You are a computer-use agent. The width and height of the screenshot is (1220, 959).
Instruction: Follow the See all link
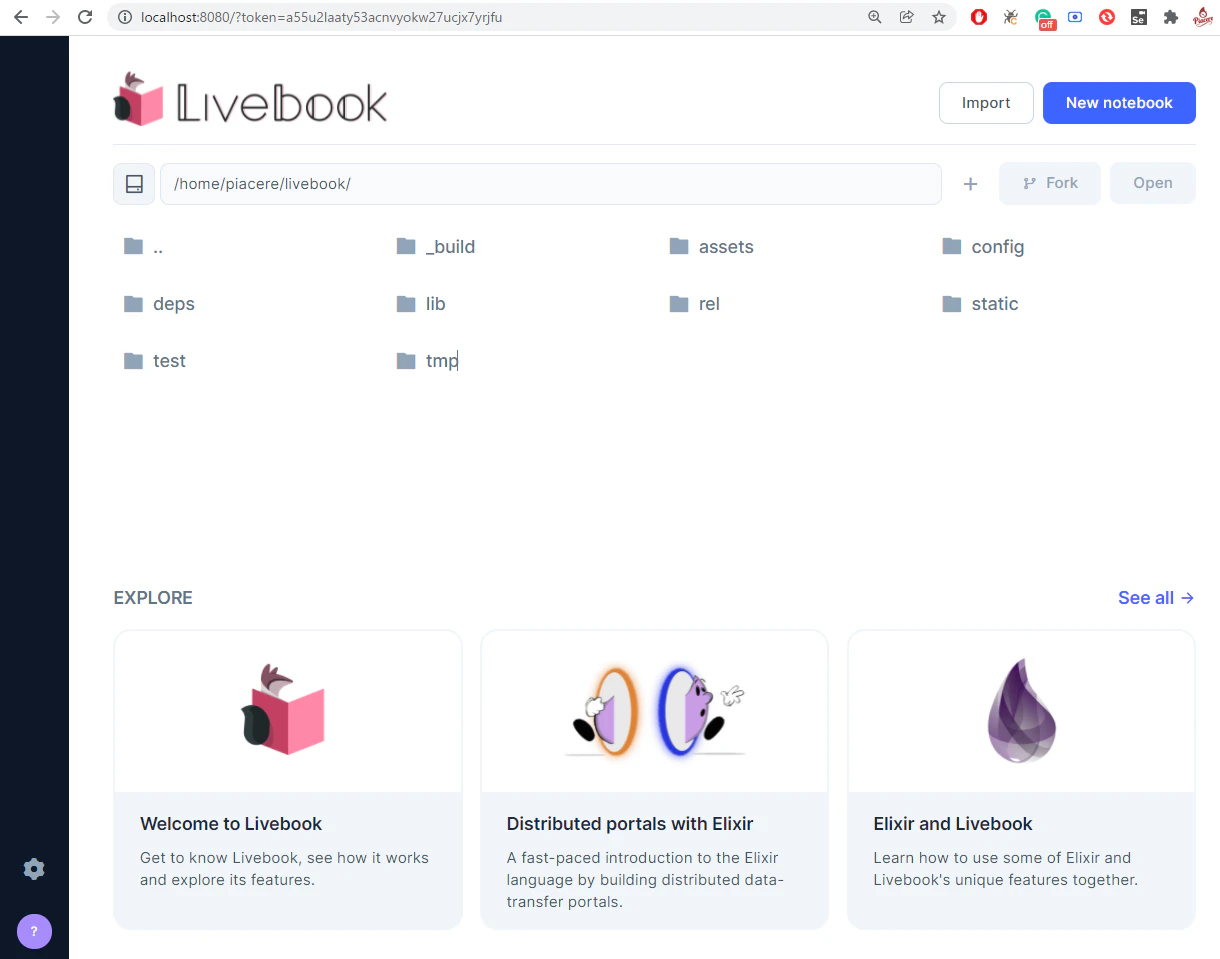tap(1156, 598)
